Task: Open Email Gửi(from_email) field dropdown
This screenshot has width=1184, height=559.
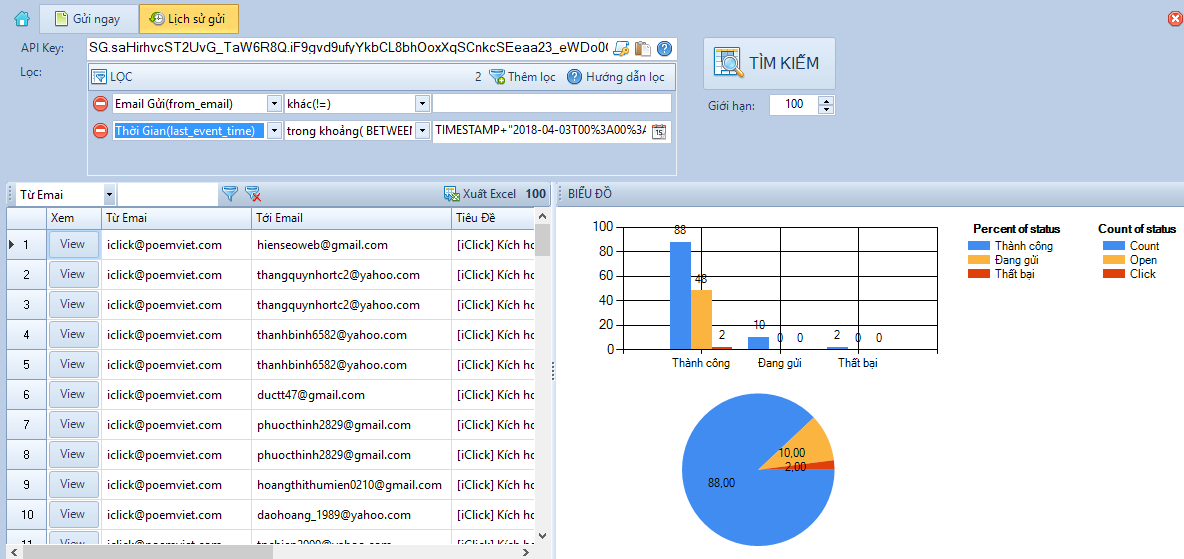Action: click(274, 103)
